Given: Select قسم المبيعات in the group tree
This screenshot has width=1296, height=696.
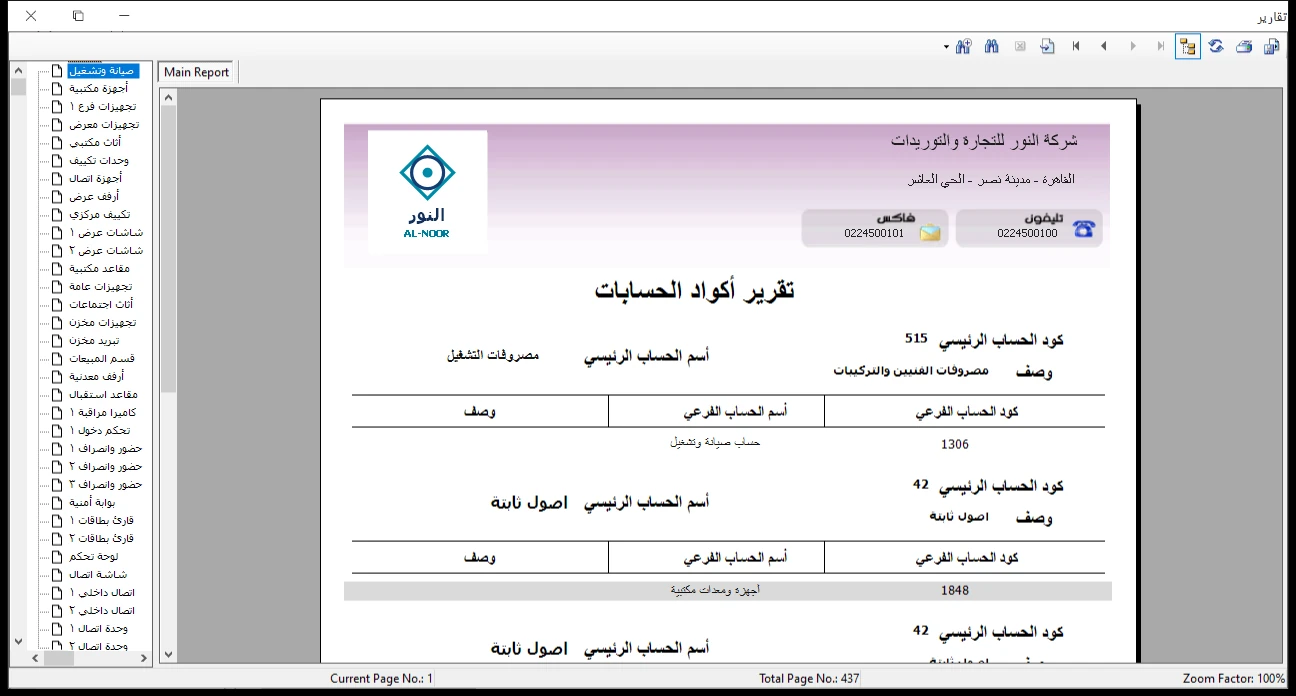Looking at the screenshot, I should click(102, 359).
